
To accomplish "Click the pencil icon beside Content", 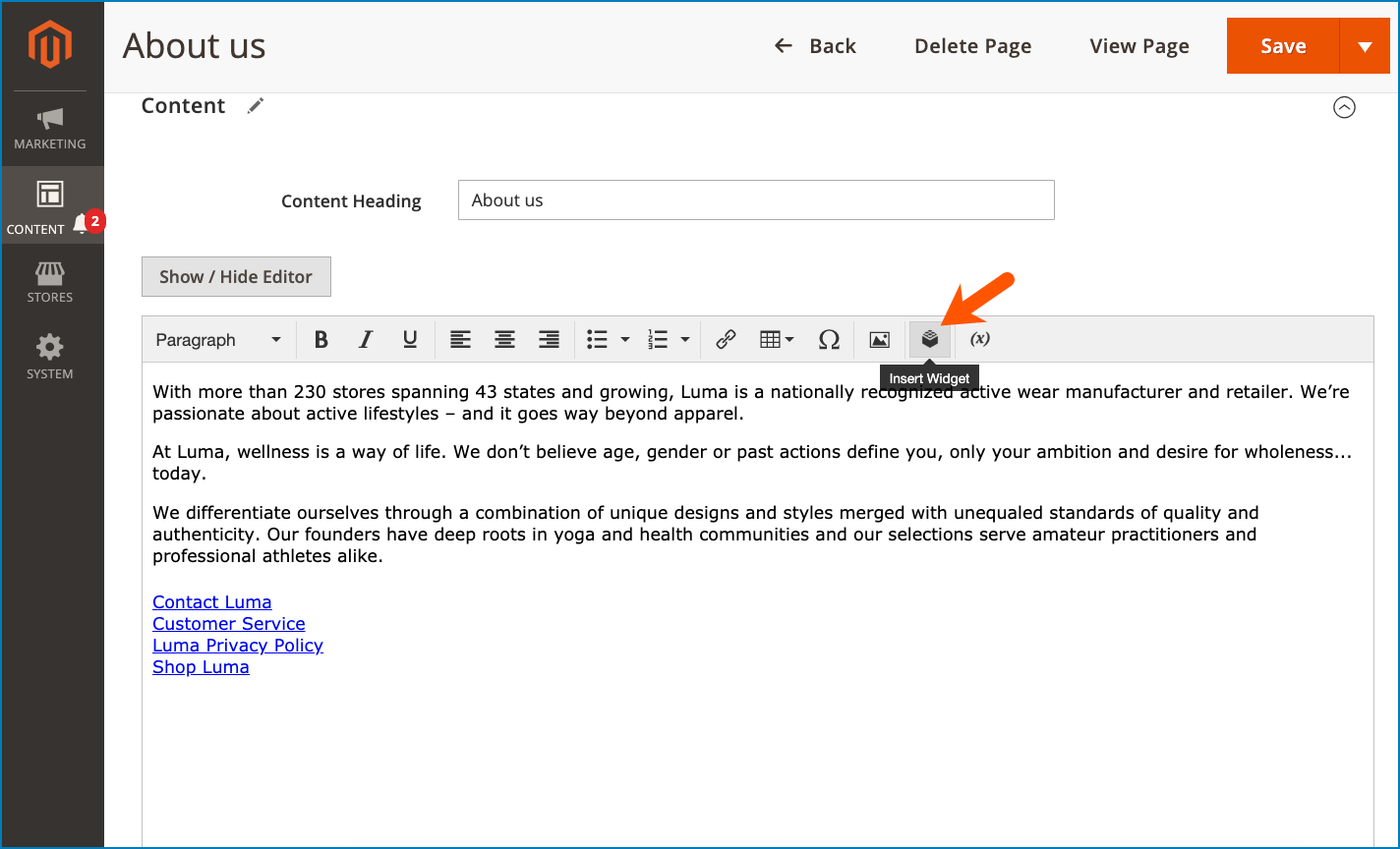I will [256, 105].
